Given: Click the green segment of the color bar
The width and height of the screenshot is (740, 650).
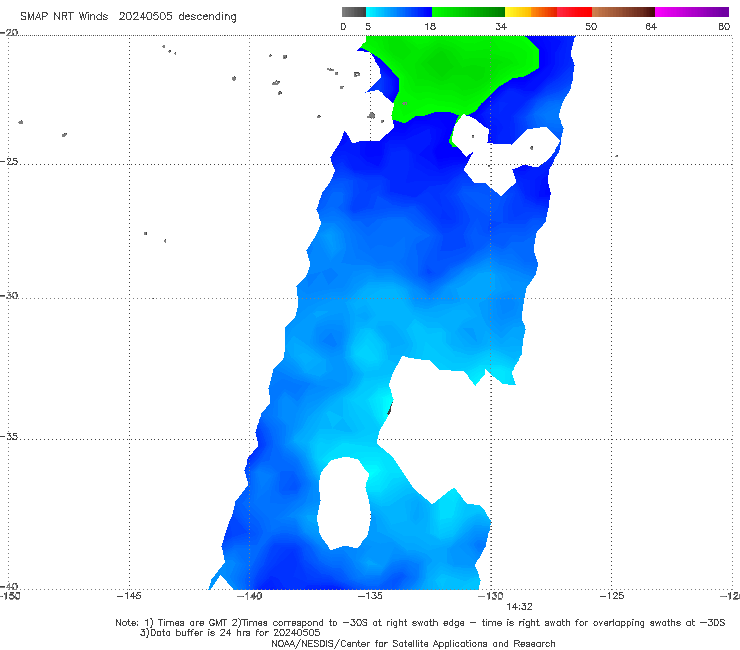Looking at the screenshot, I should (x=468, y=12).
